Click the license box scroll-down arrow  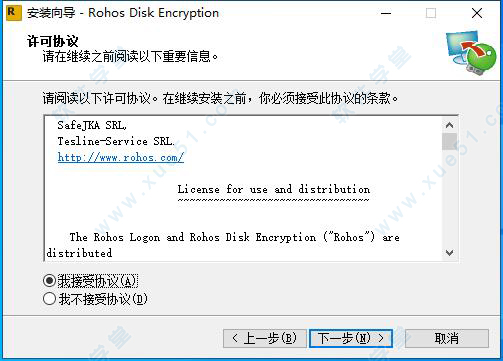pyautogui.click(x=449, y=253)
